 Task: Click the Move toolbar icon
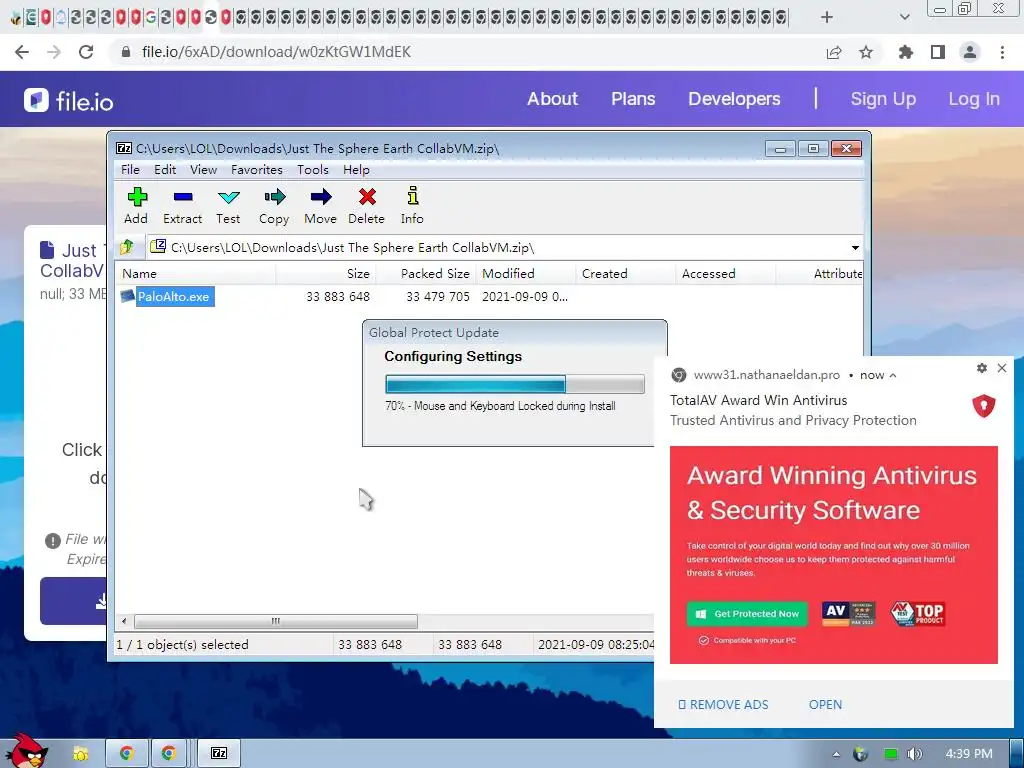click(320, 205)
